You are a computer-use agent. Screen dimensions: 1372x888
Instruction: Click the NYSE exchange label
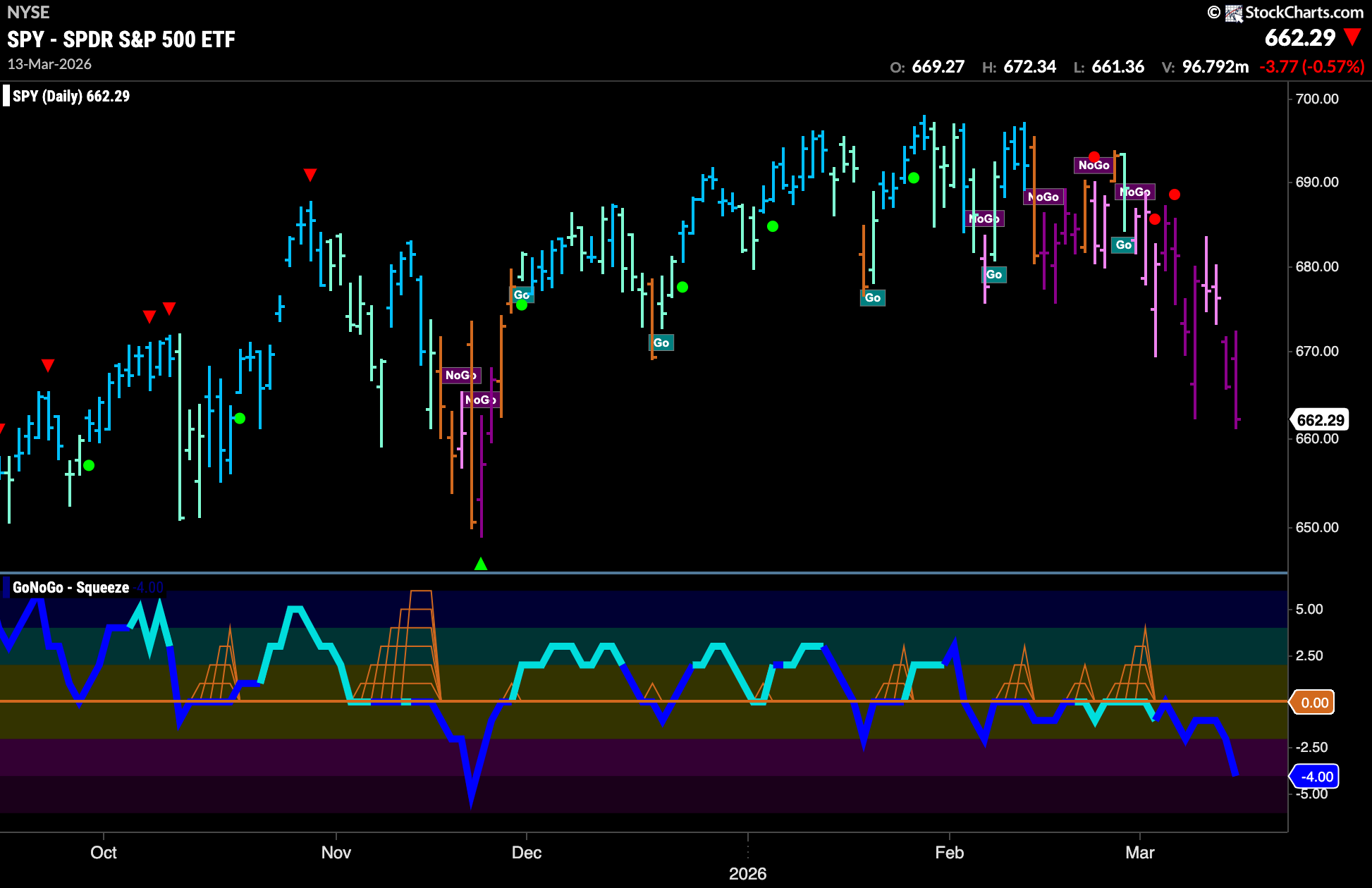[28, 12]
